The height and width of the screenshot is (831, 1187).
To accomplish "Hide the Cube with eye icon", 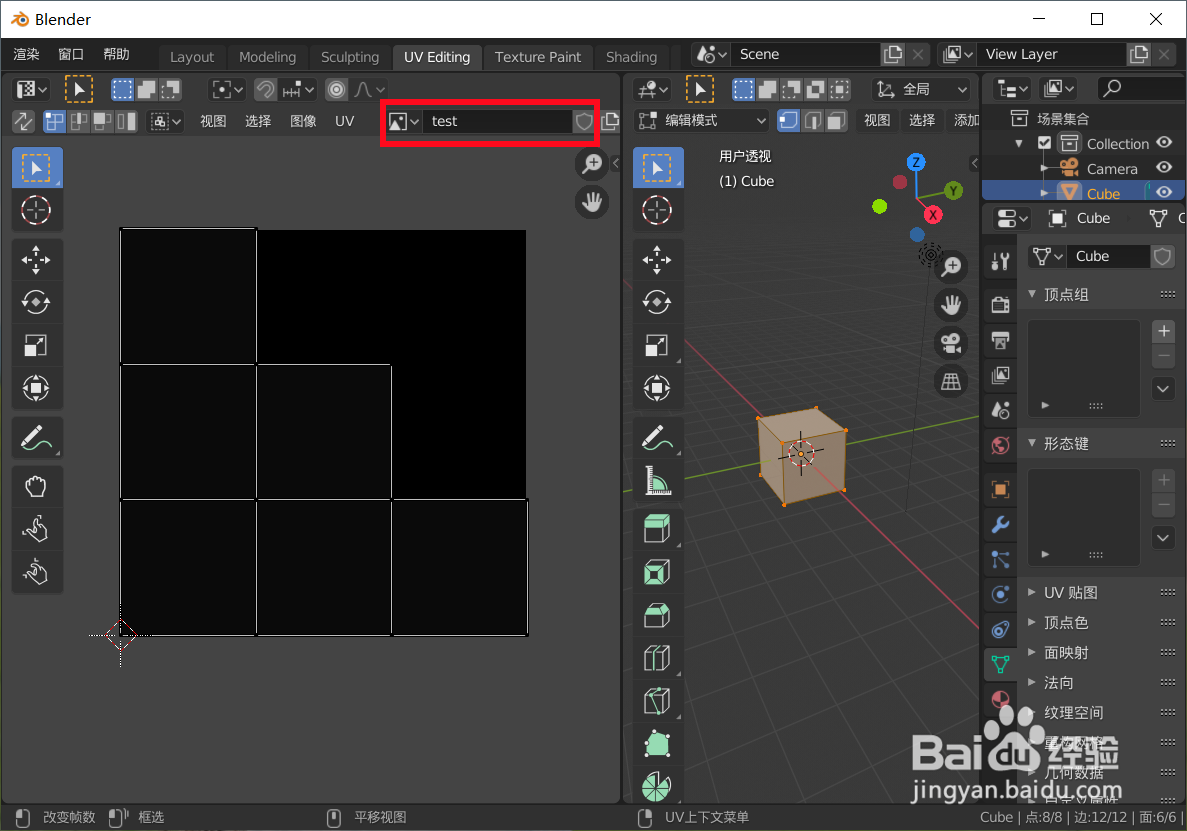I will (1164, 193).
